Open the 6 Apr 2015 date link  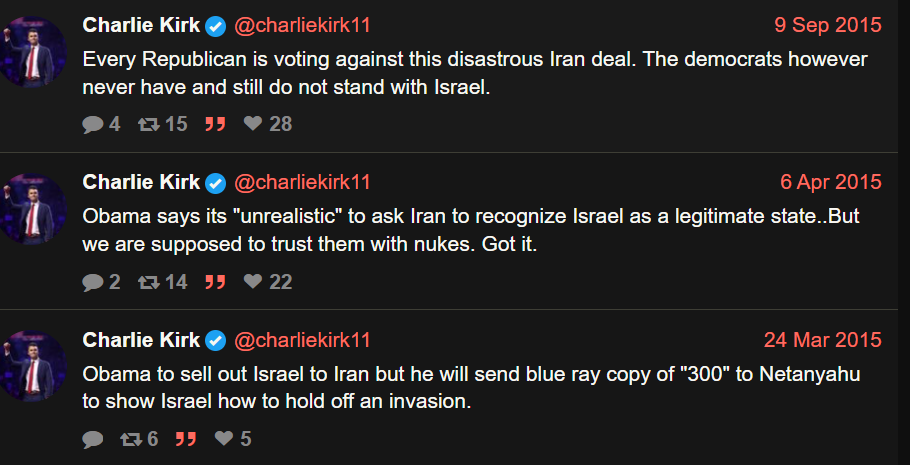831,182
